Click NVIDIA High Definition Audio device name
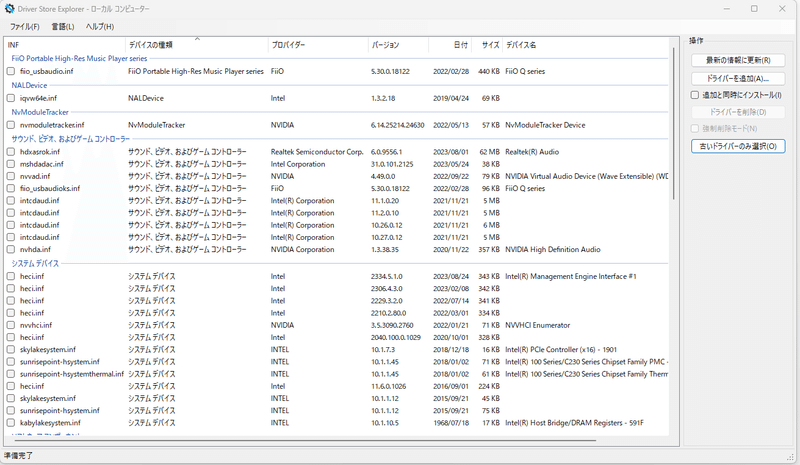Screen dimensions: 800x465 (x=553, y=250)
